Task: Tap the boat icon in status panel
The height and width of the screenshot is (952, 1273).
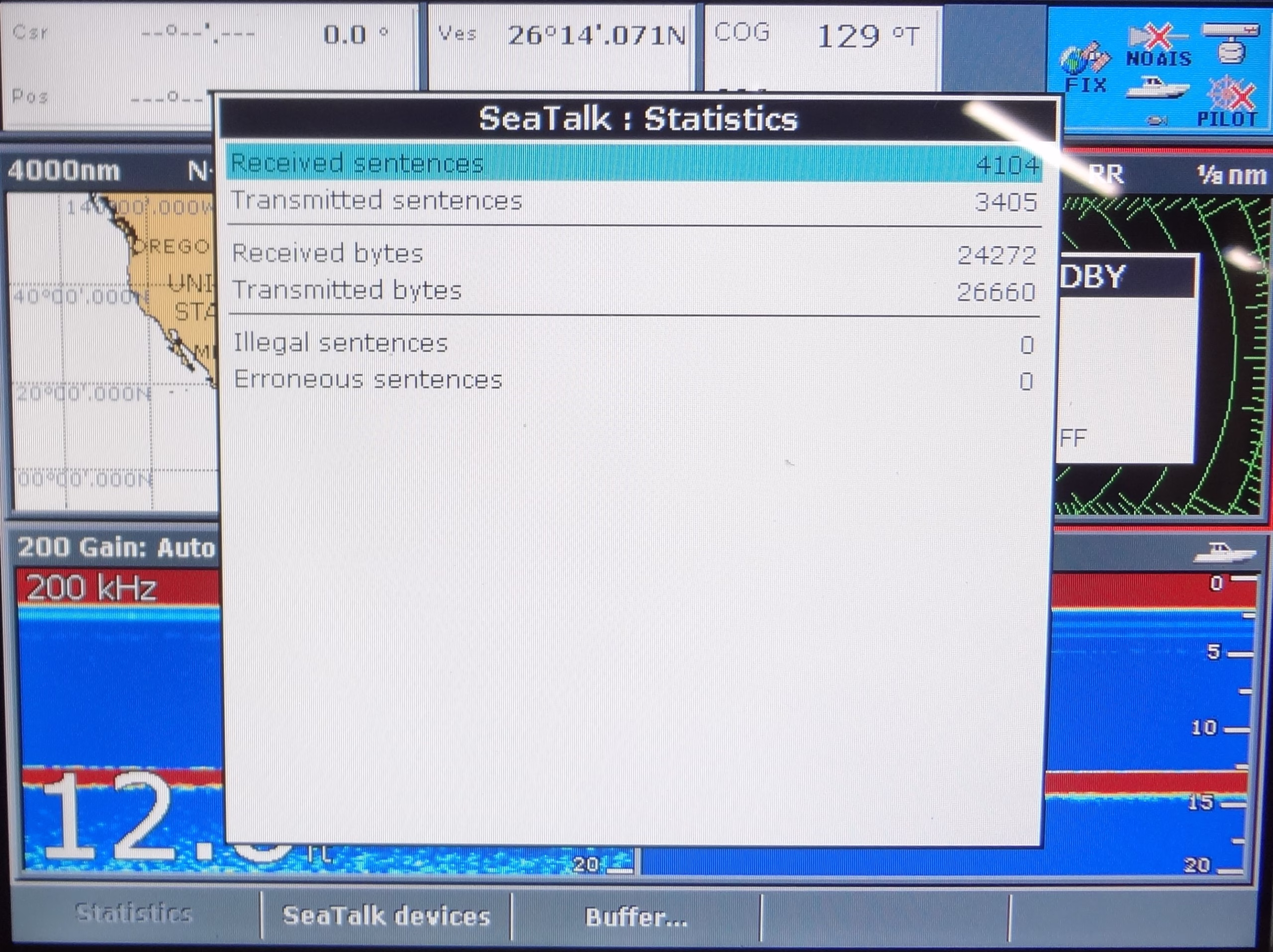Action: click(1157, 88)
